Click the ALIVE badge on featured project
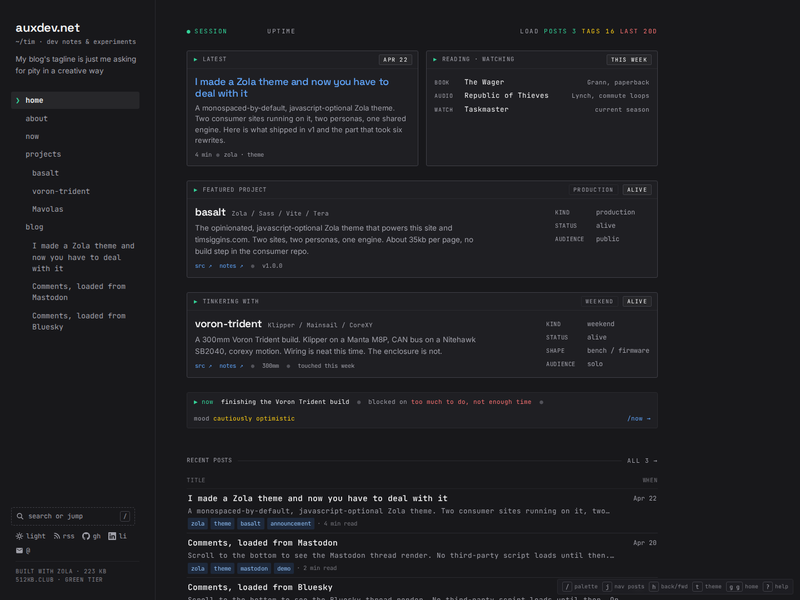Screen dimensions: 800x600 (637, 190)
